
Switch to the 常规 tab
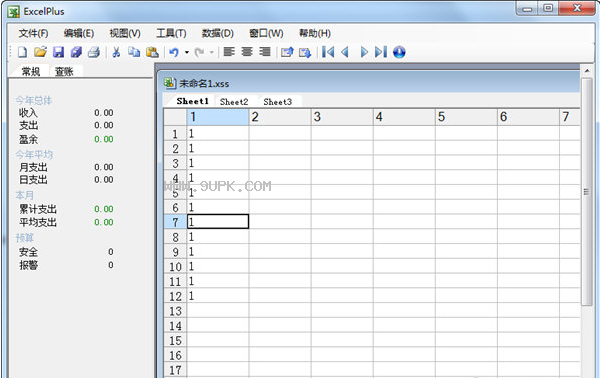pos(31,71)
